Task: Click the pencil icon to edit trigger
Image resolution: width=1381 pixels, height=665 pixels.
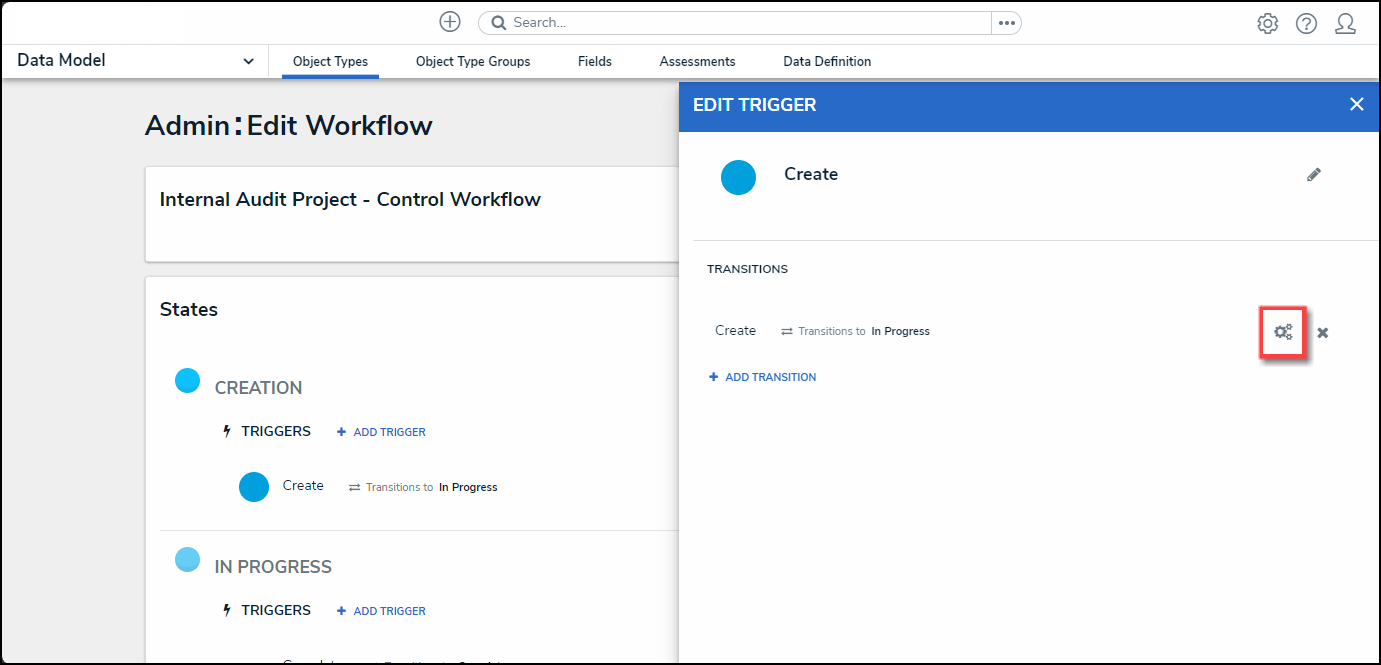Action: point(1314,175)
